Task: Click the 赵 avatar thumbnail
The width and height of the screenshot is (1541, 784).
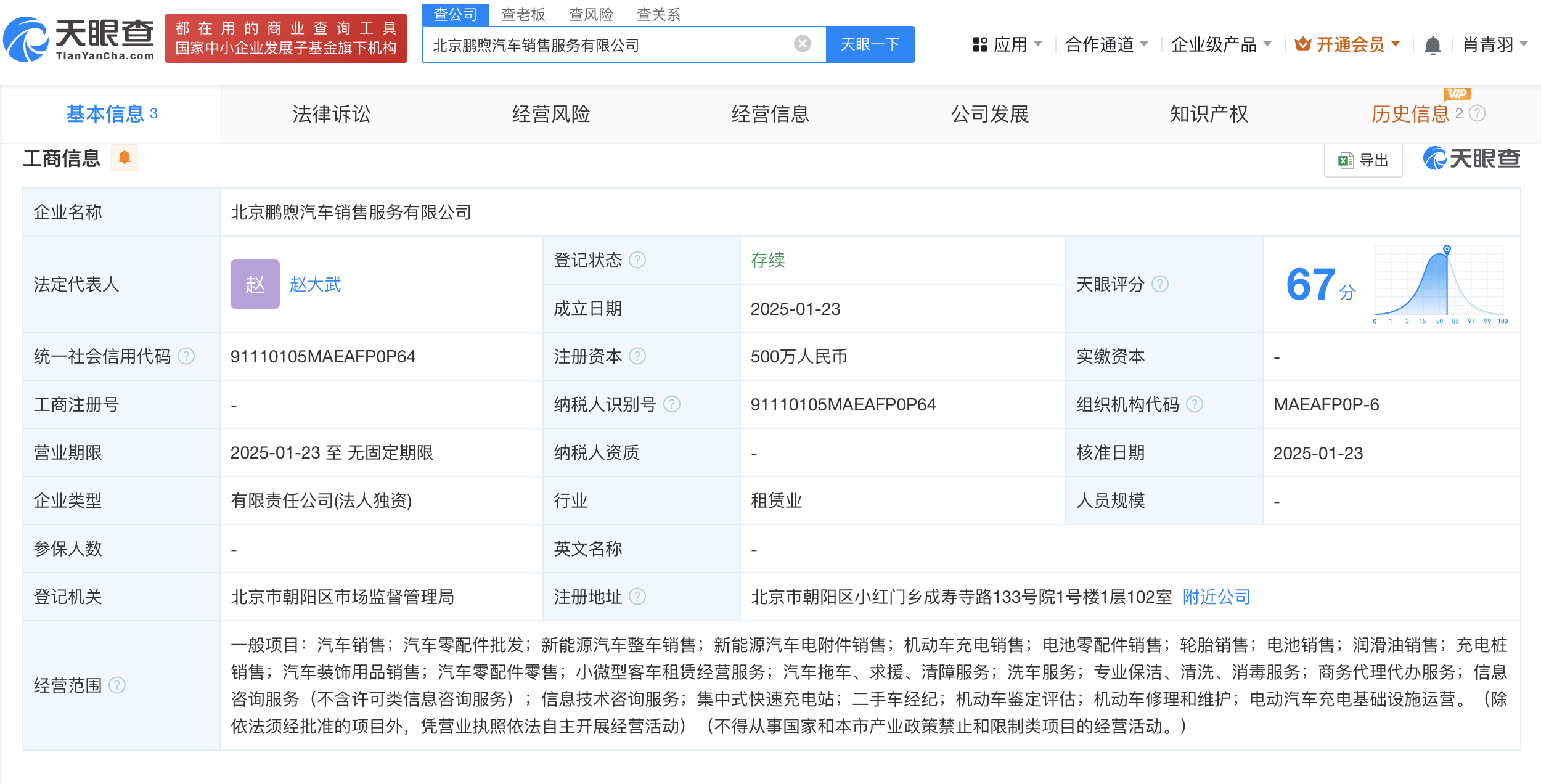Action: 255,284
